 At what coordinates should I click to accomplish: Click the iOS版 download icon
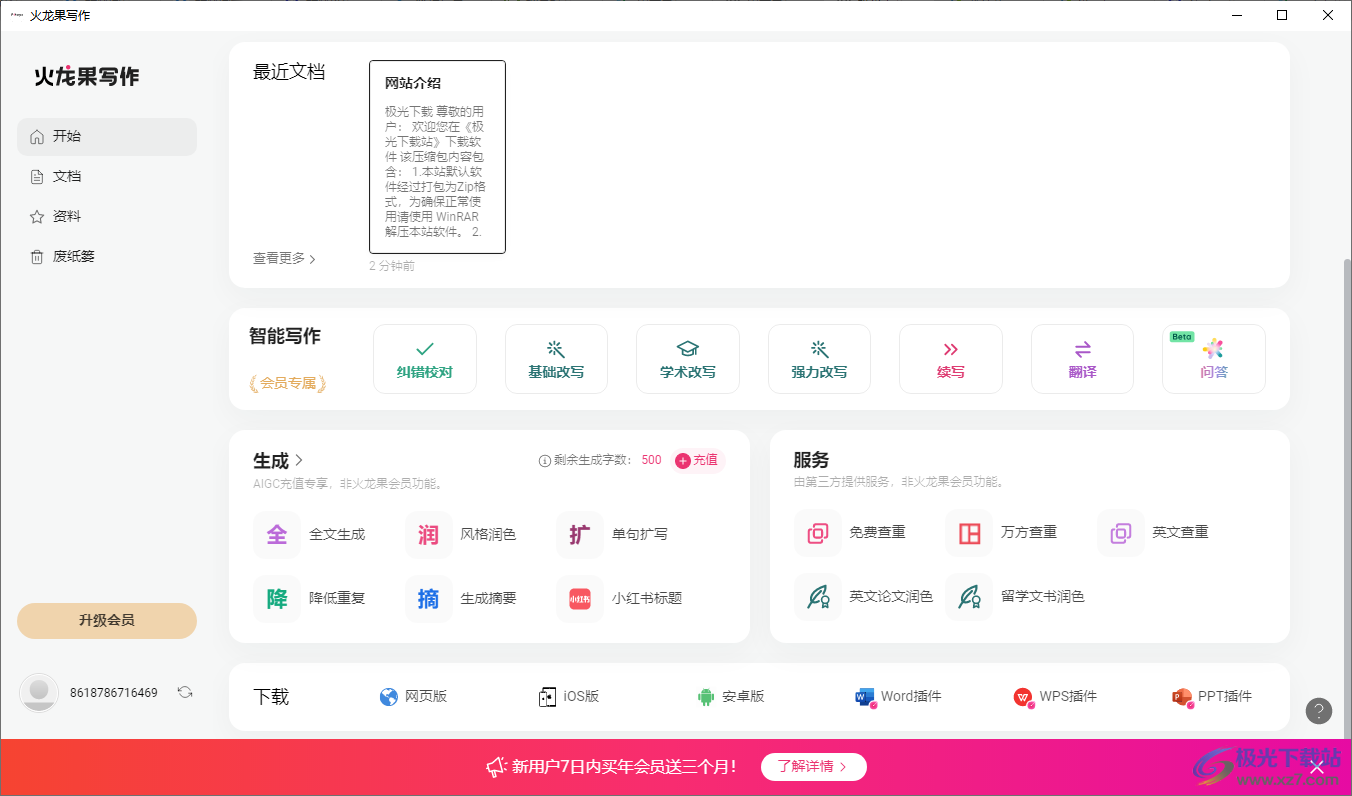pos(547,697)
